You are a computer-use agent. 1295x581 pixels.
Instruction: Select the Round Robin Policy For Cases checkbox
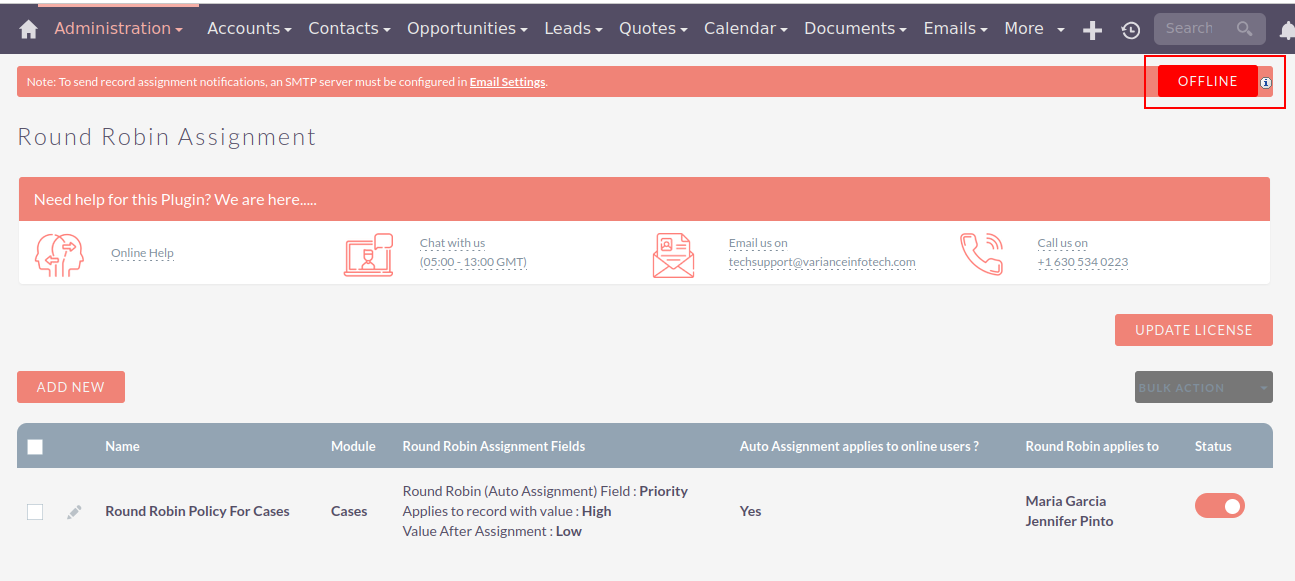(x=35, y=512)
